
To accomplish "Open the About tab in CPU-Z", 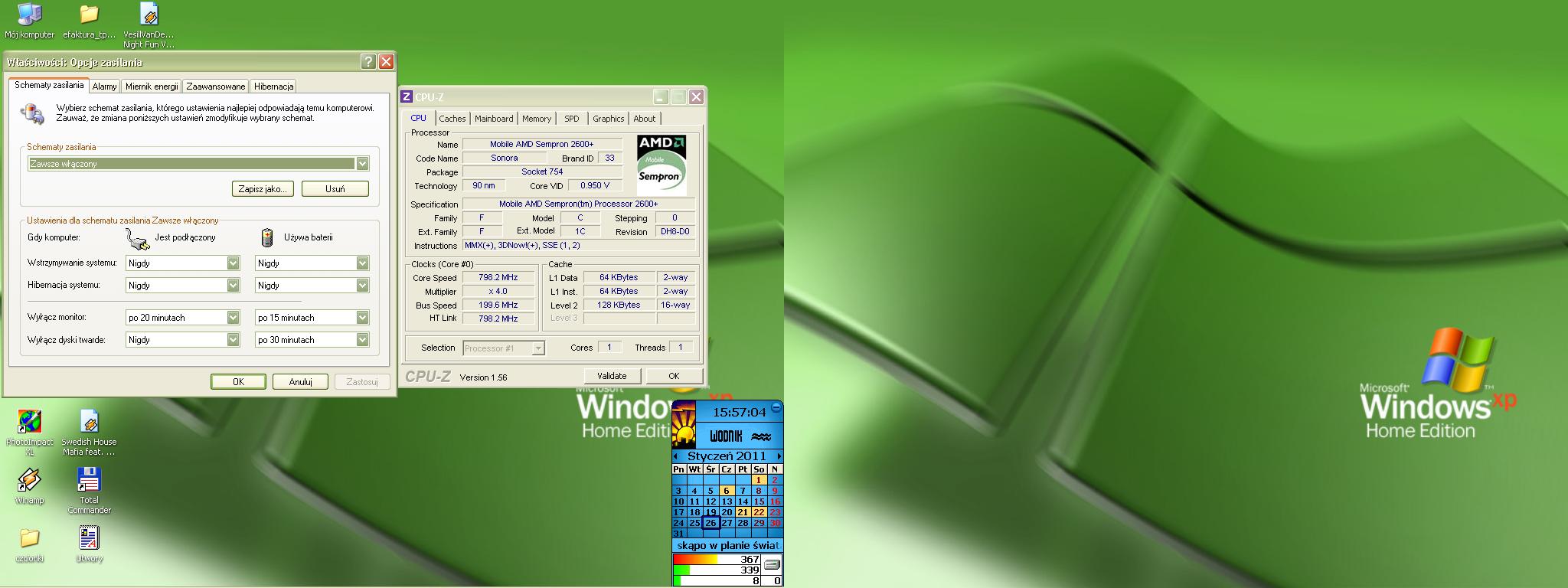I will [645, 119].
